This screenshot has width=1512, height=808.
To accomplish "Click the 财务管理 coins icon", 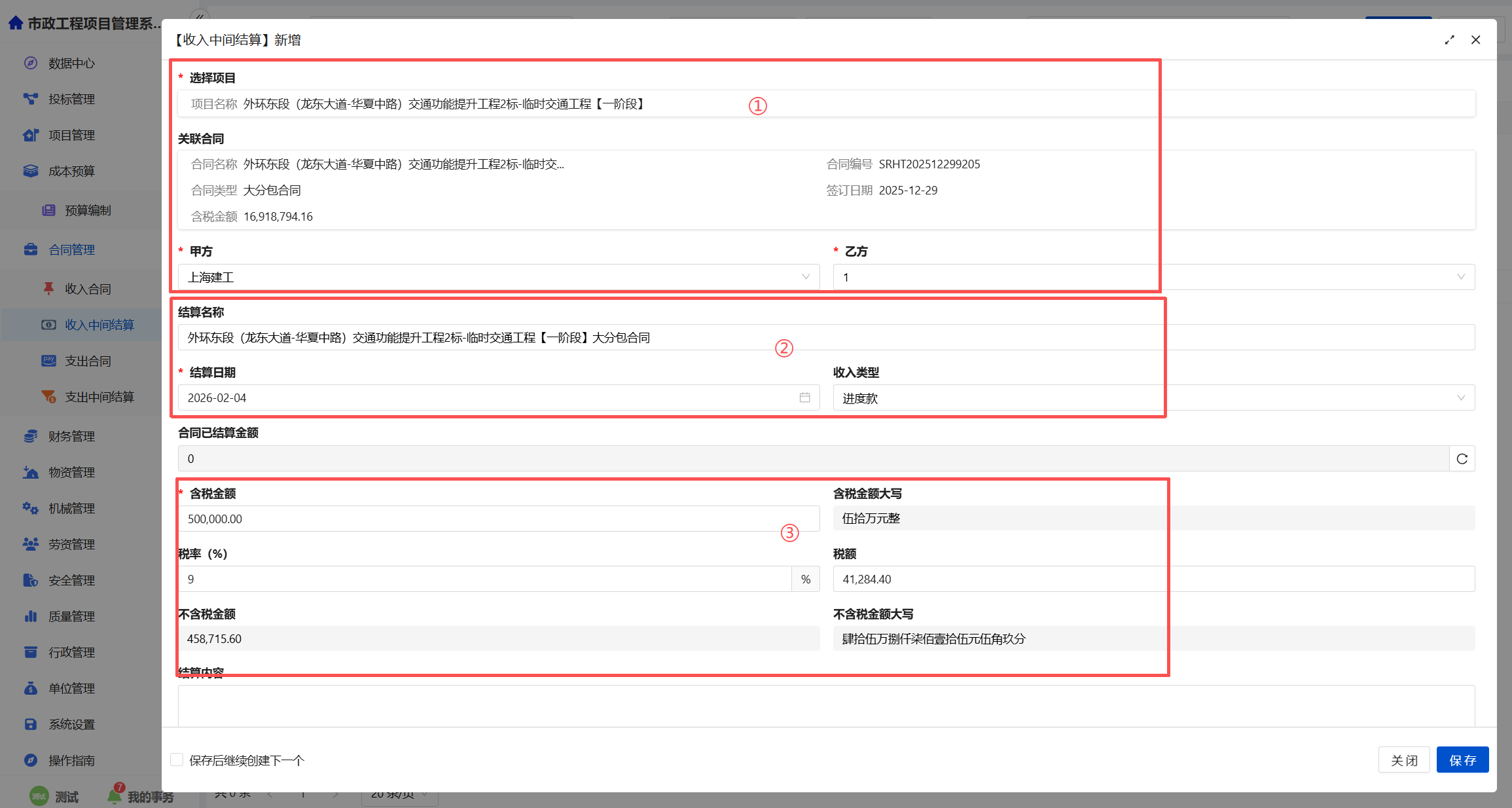I will click(x=31, y=436).
